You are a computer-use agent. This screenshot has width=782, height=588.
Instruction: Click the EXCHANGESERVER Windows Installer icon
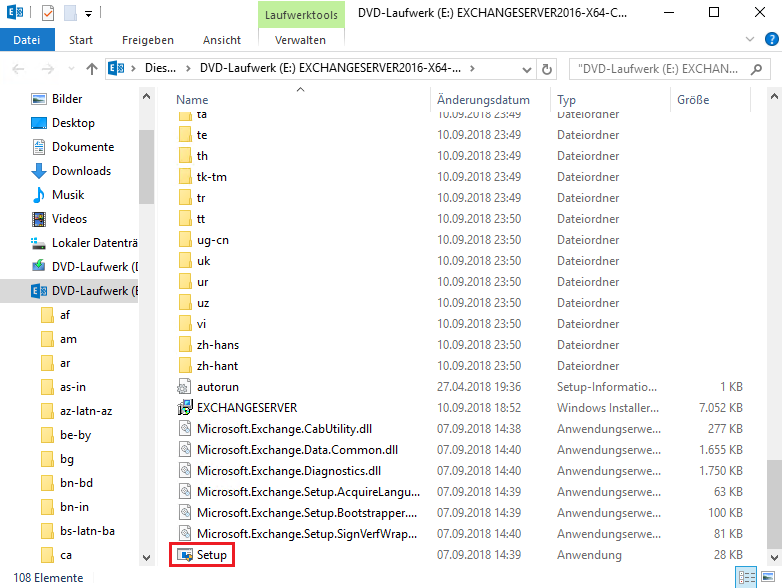pyautogui.click(x=184, y=408)
